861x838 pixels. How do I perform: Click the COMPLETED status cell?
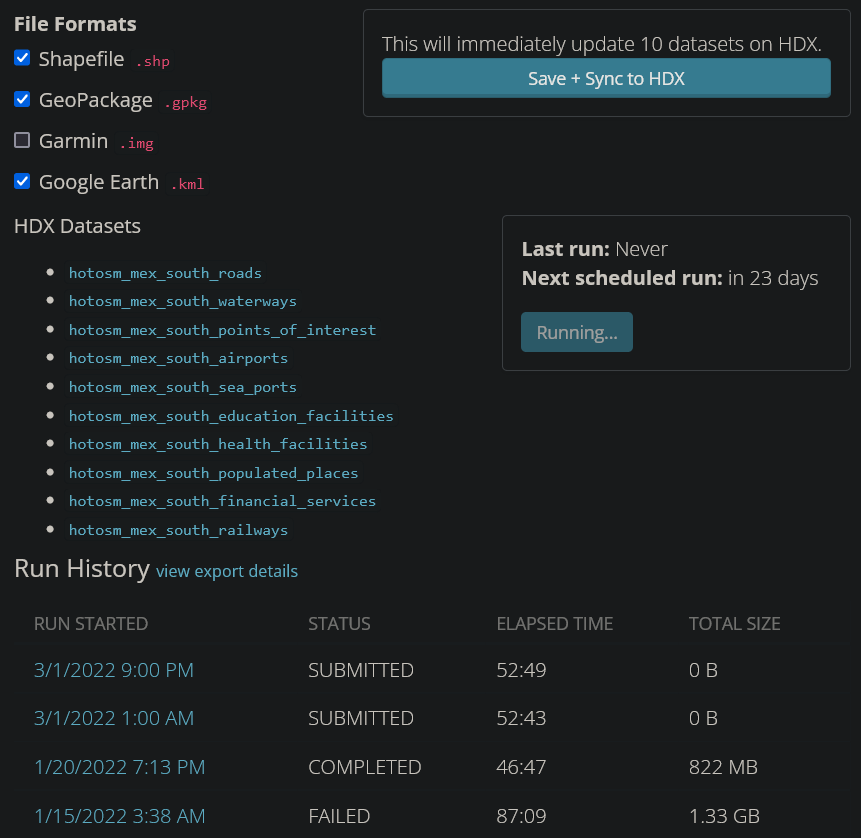(x=365, y=767)
